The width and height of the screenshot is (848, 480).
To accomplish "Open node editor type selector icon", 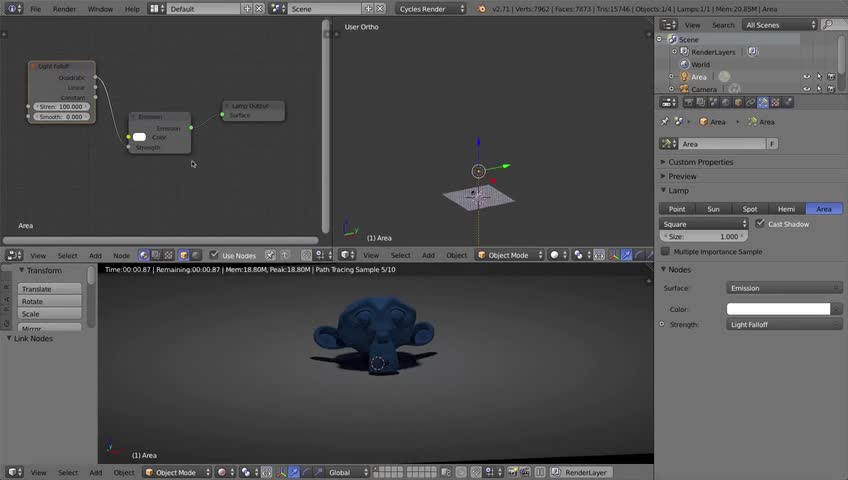I will coord(14,255).
